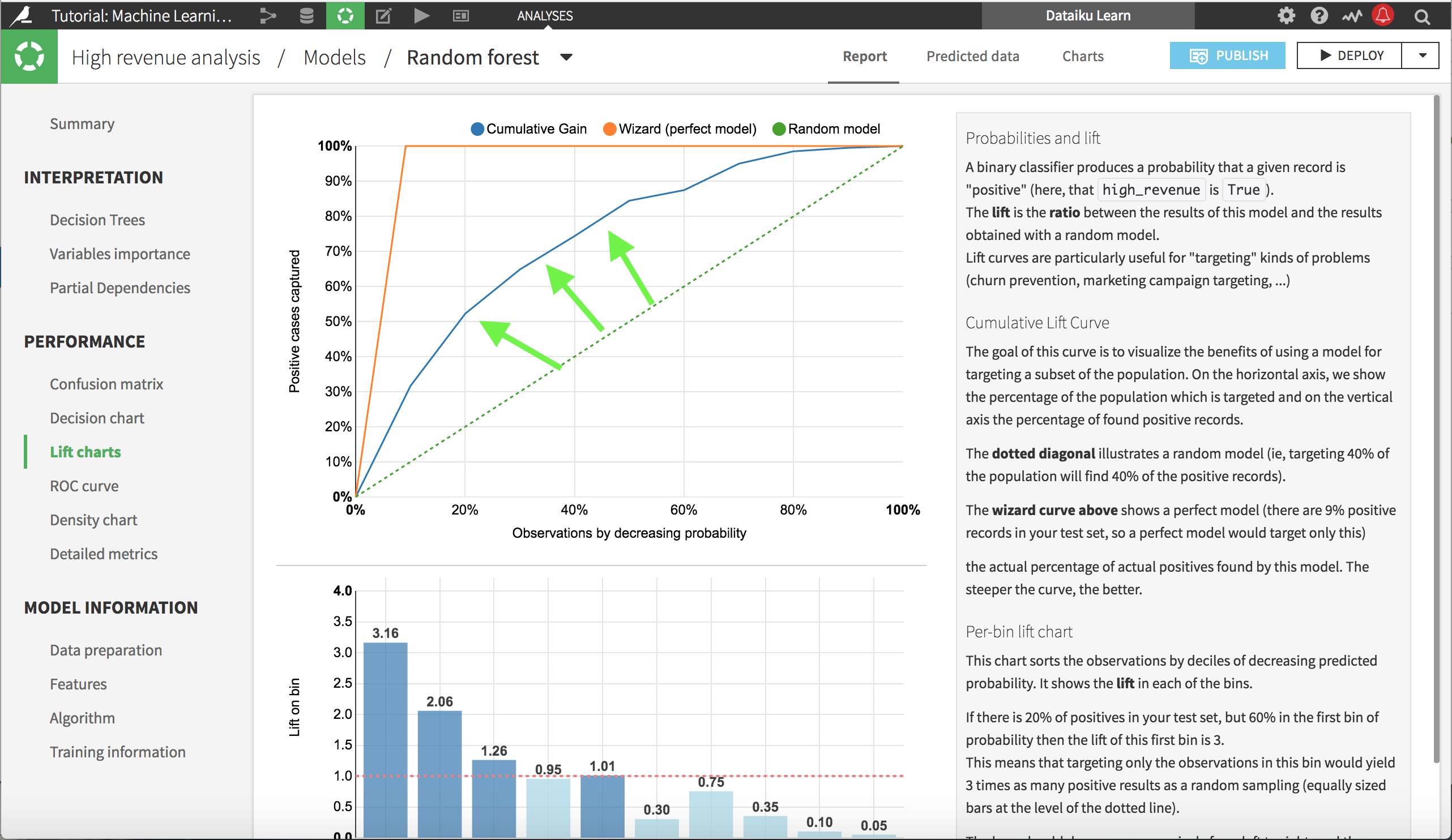The width and height of the screenshot is (1452, 840).
Task: Open the Dashboards icon in top bar
Action: coord(460,15)
